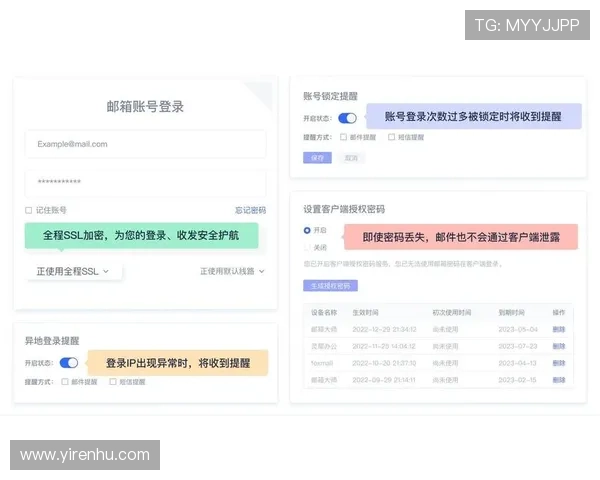
Task: Click the 2023-07-23 expiry date cell
Action: coord(518,346)
